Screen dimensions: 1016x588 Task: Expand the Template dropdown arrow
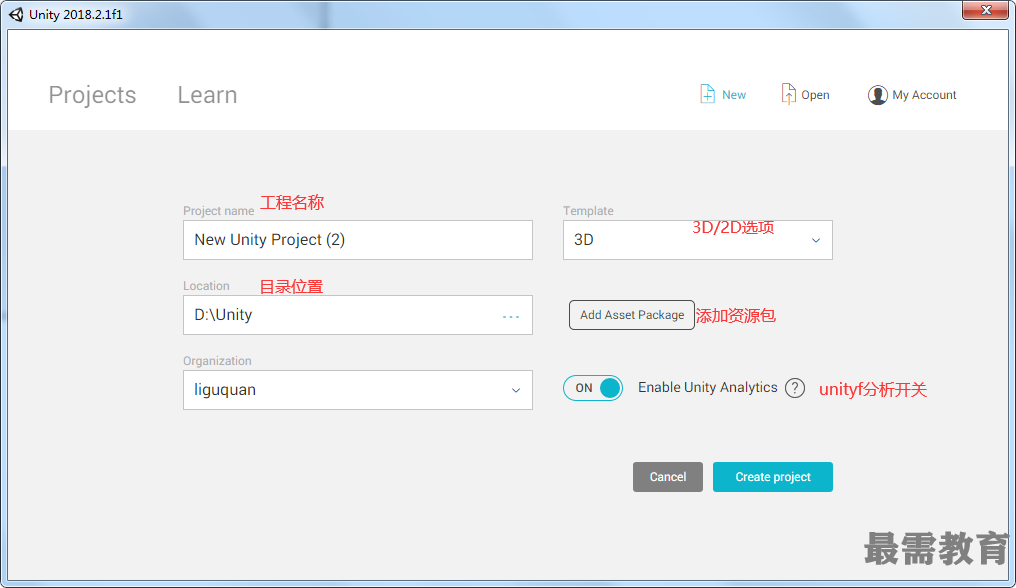pos(816,241)
